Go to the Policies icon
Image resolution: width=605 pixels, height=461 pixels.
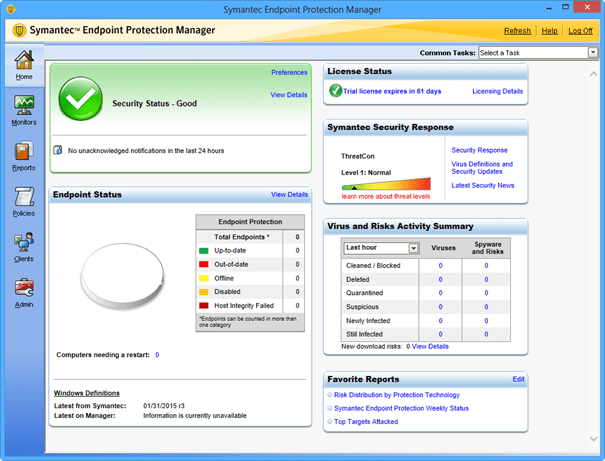point(24,198)
